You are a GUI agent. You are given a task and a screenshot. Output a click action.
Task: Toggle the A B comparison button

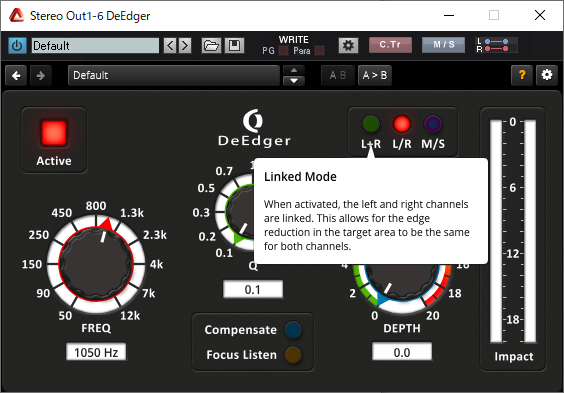(x=338, y=76)
